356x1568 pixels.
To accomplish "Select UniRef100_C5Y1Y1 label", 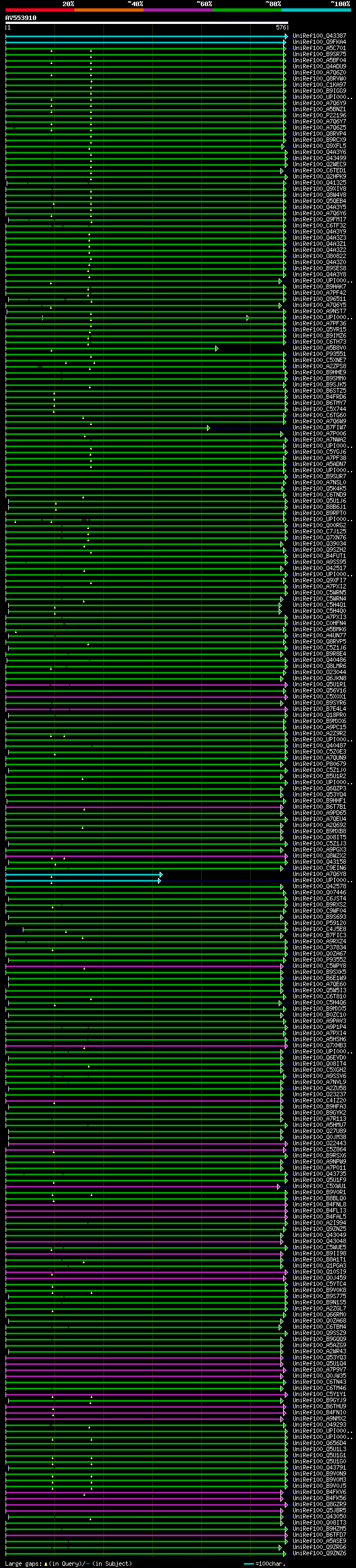I will pos(319,1394).
